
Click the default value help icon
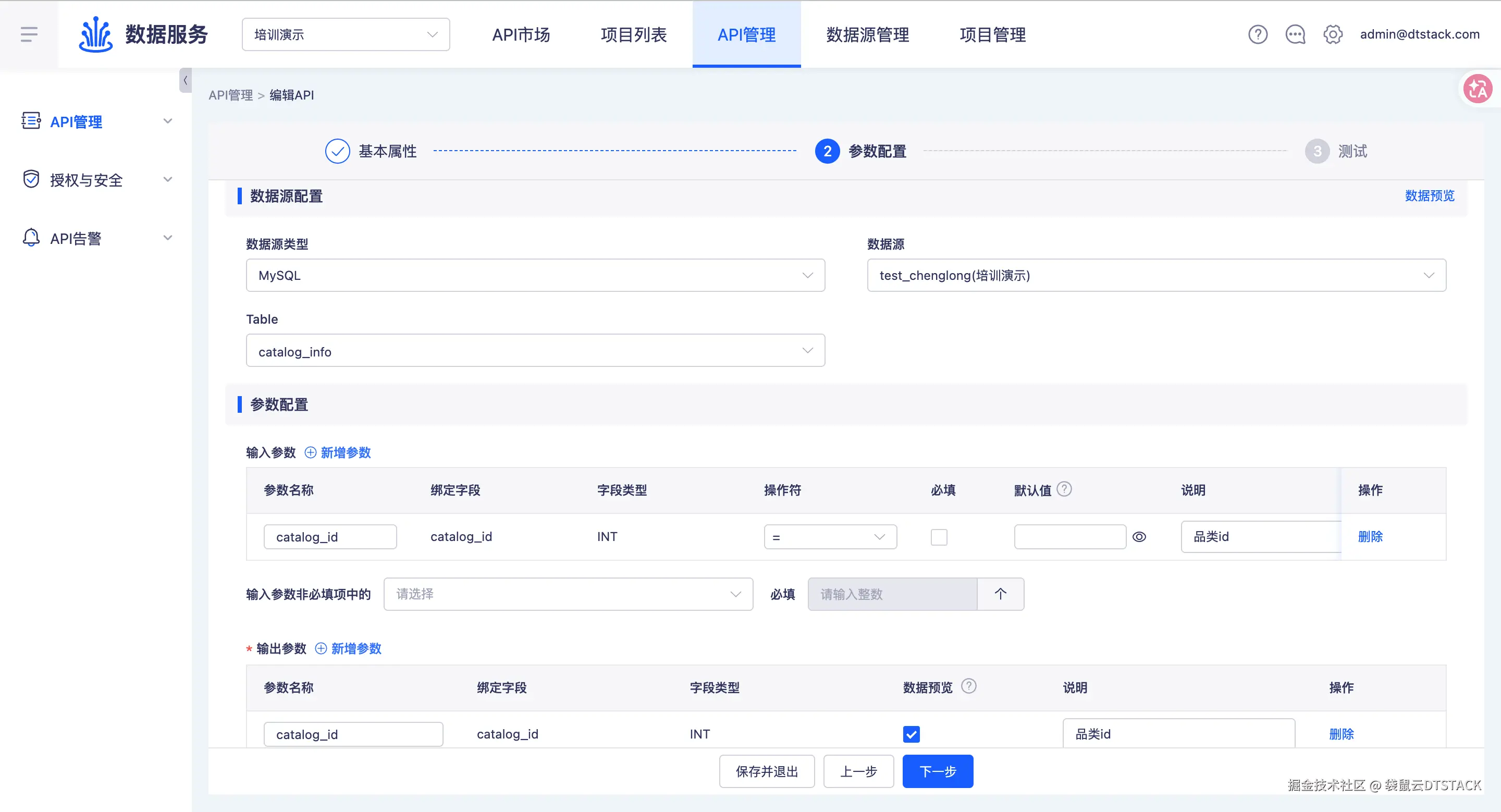(1064, 489)
